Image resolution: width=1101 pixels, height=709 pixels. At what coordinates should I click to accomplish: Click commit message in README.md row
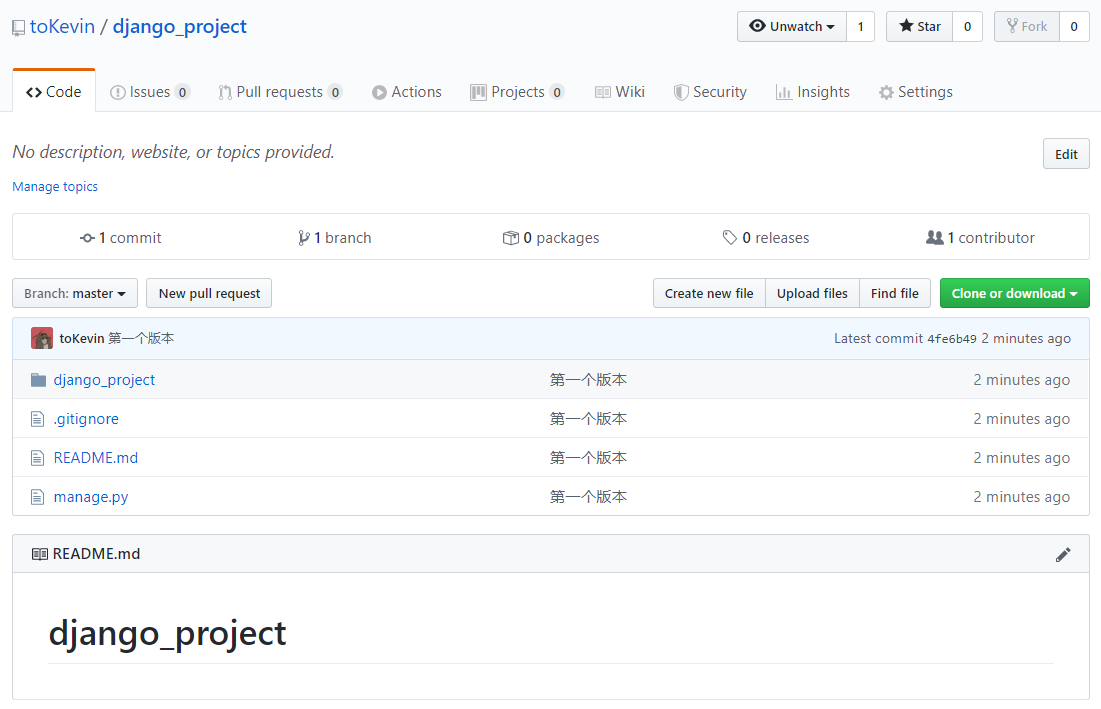pos(588,458)
